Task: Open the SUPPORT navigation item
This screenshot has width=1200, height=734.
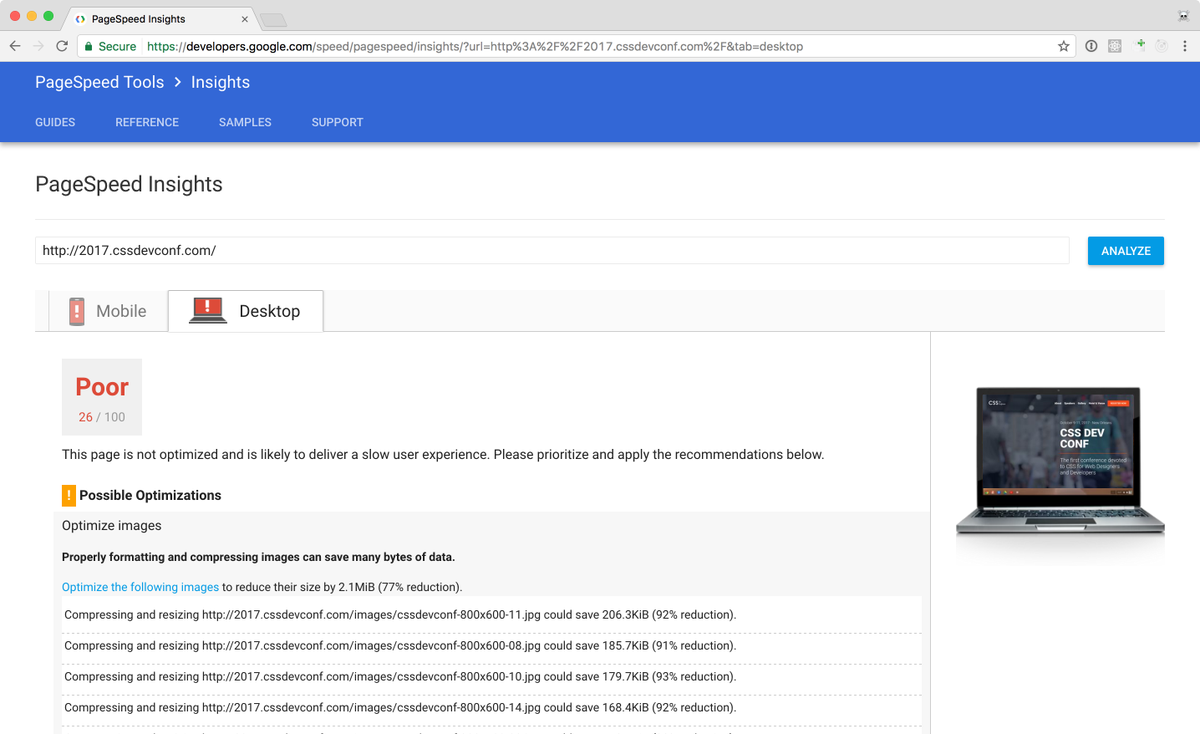Action: 337,122
